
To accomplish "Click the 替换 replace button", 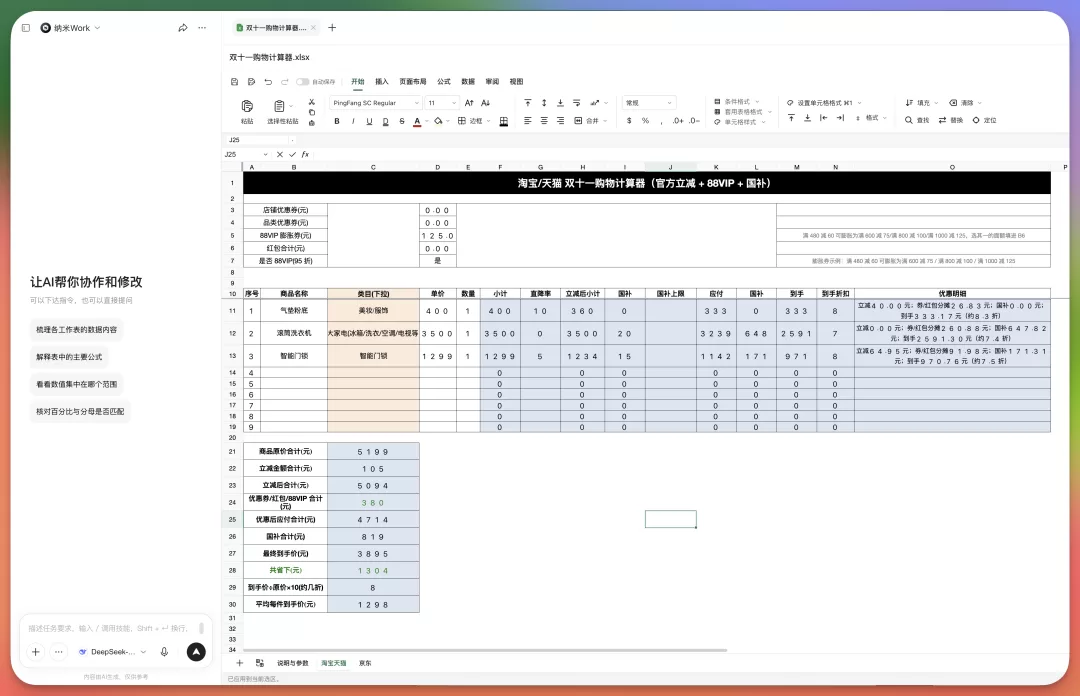I will (951, 120).
